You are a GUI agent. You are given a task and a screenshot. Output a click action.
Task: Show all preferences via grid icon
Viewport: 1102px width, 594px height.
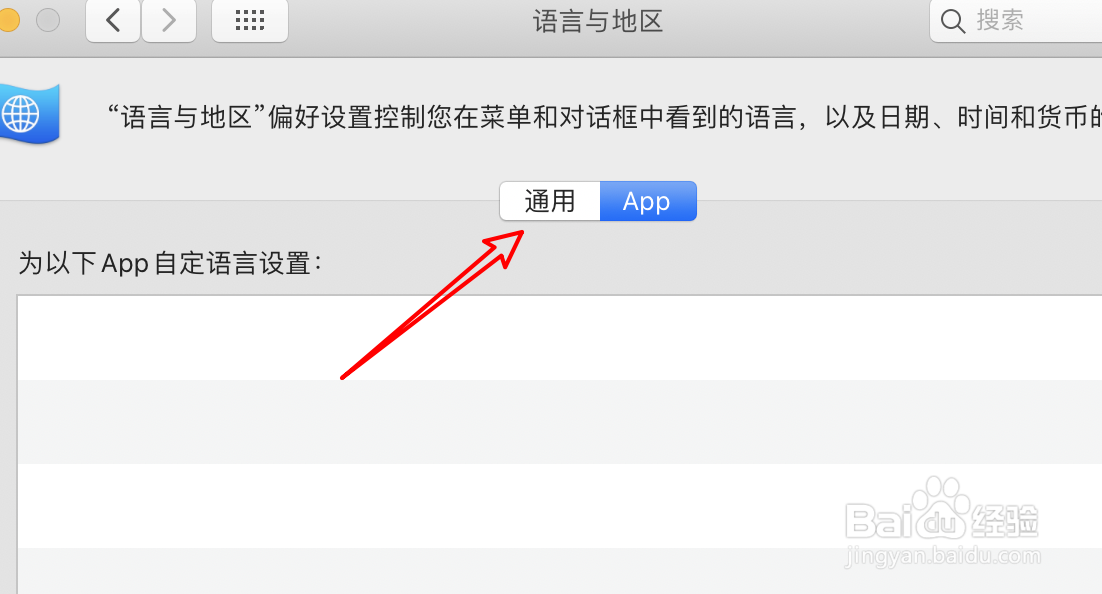point(249,20)
